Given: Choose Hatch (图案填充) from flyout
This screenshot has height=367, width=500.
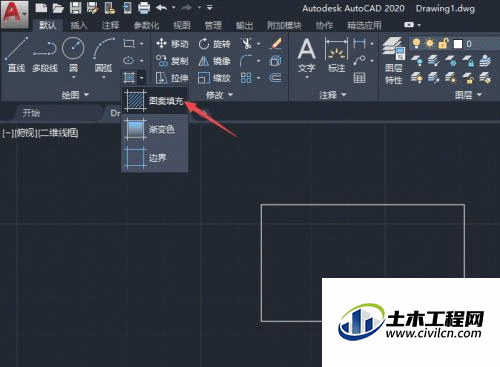Looking at the screenshot, I should point(154,100).
